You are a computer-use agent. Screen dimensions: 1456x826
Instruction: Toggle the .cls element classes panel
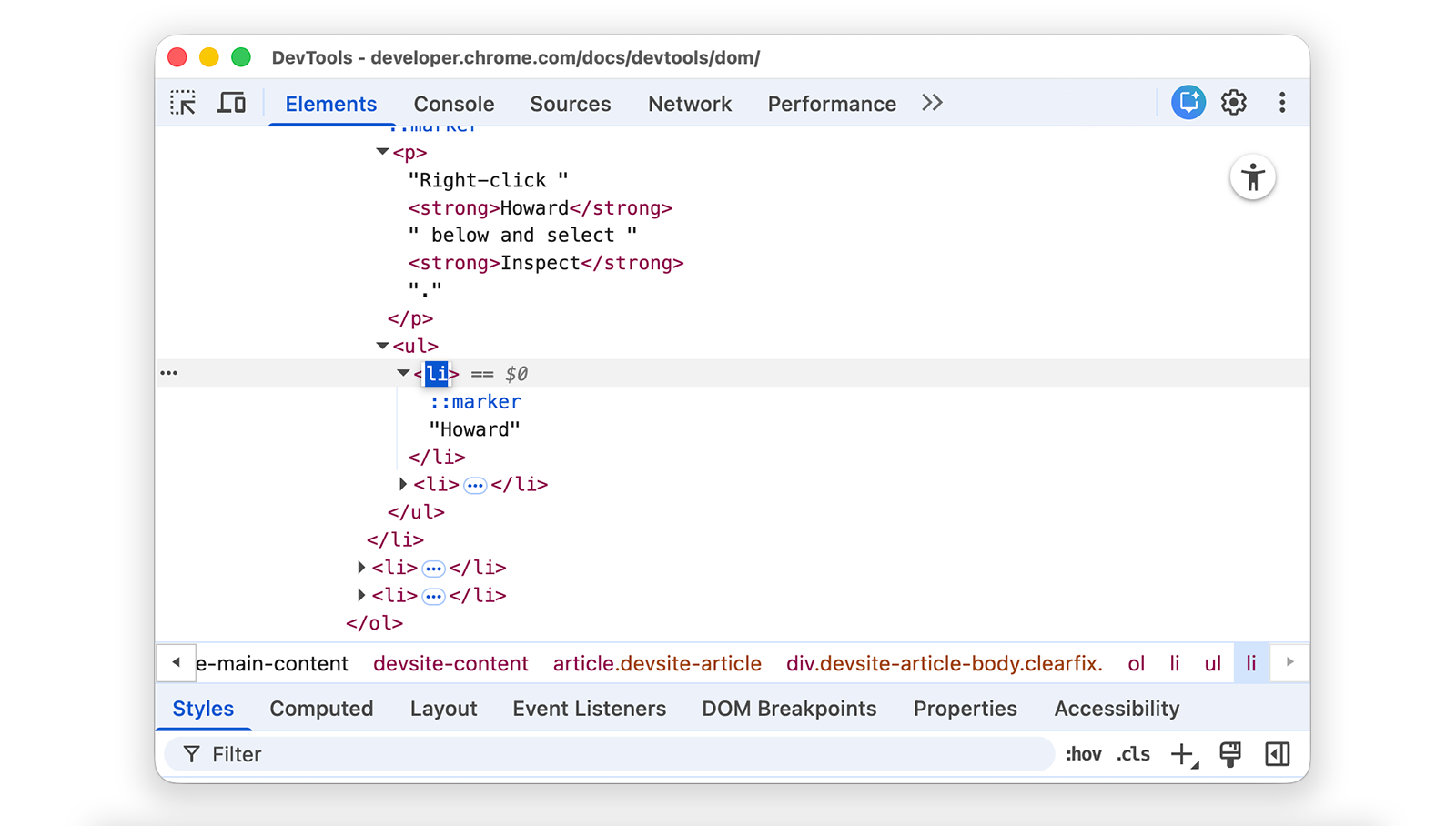point(1133,754)
